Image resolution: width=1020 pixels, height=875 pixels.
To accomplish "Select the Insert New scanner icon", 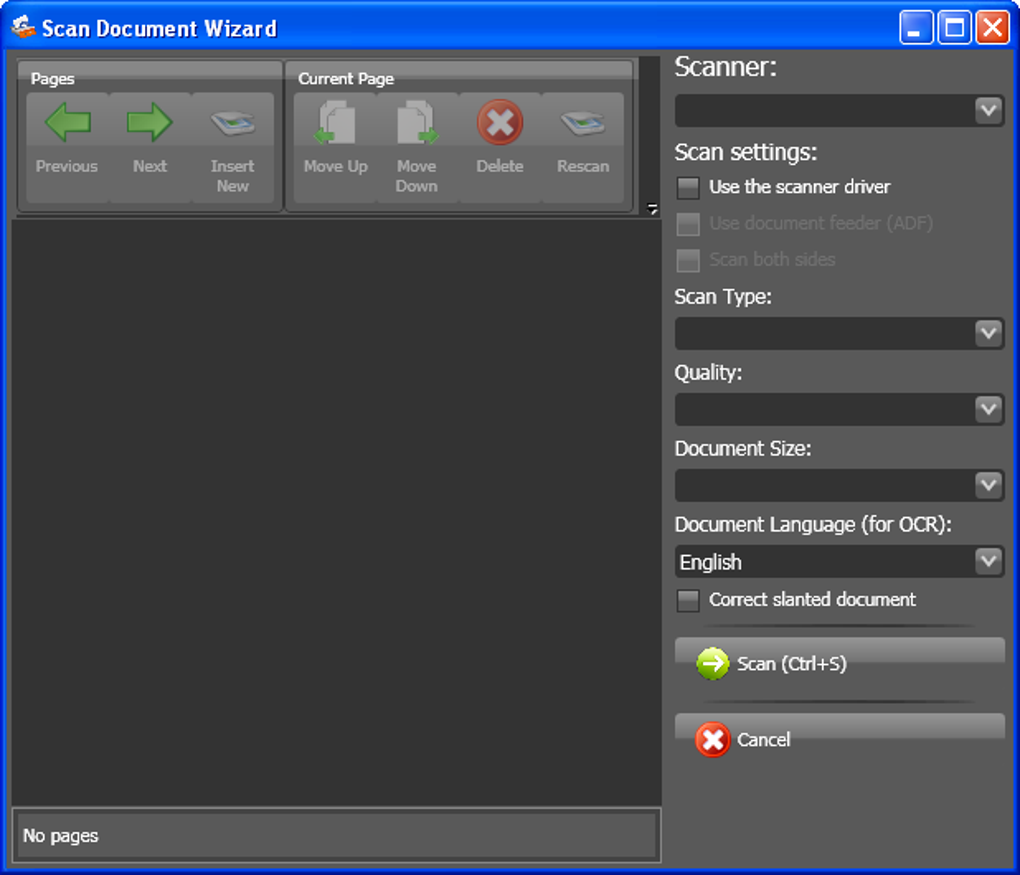I will click(x=232, y=122).
